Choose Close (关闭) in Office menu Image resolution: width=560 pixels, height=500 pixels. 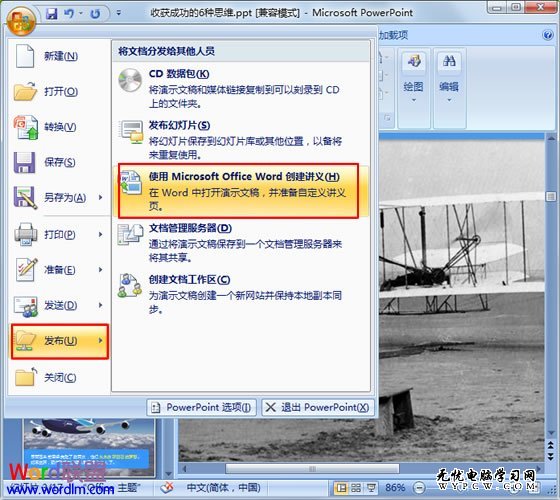pyautogui.click(x=59, y=378)
